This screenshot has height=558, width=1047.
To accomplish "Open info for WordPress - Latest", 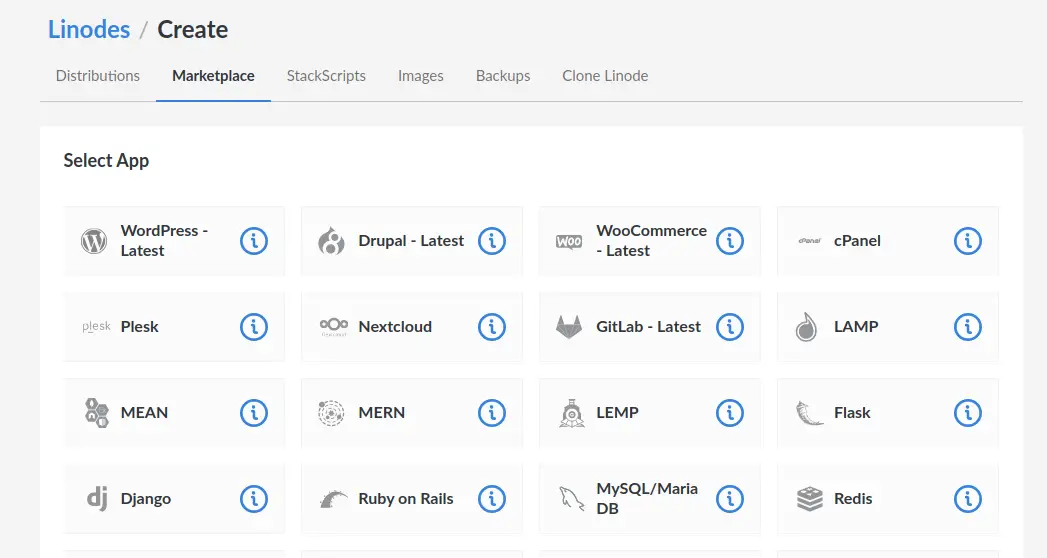I will pyautogui.click(x=254, y=240).
